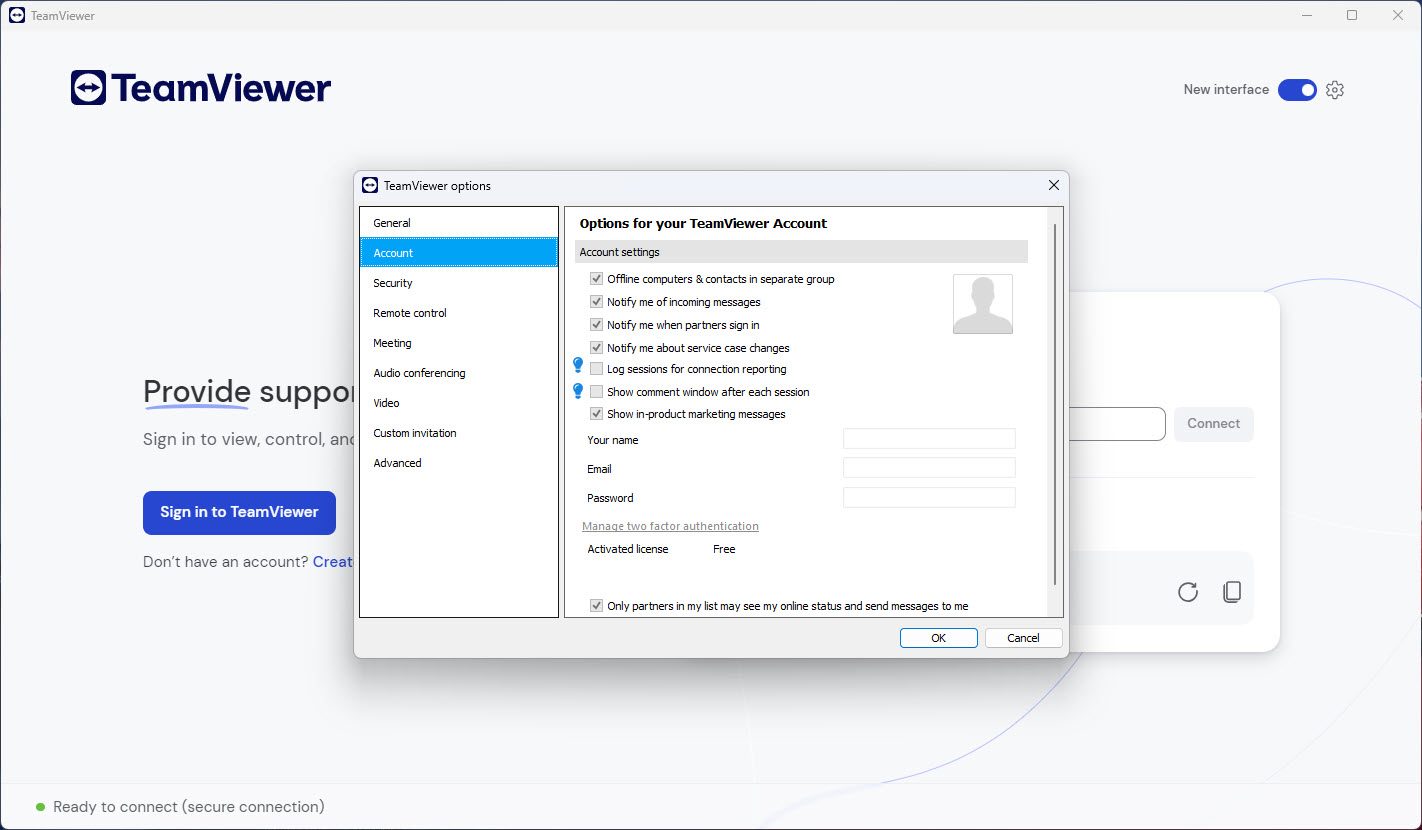Open Manage two factor authentication link
This screenshot has width=1422, height=830.
point(670,526)
